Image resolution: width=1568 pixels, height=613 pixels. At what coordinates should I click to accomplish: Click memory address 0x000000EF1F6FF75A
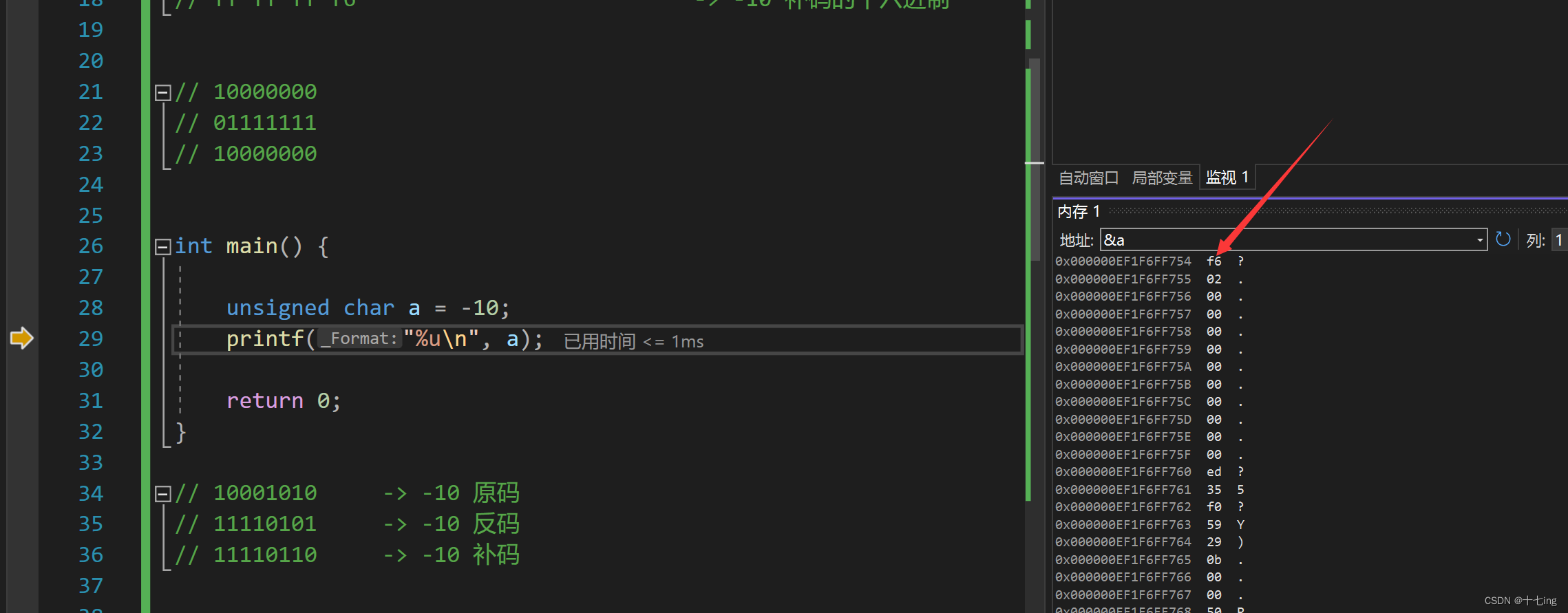click(1123, 367)
